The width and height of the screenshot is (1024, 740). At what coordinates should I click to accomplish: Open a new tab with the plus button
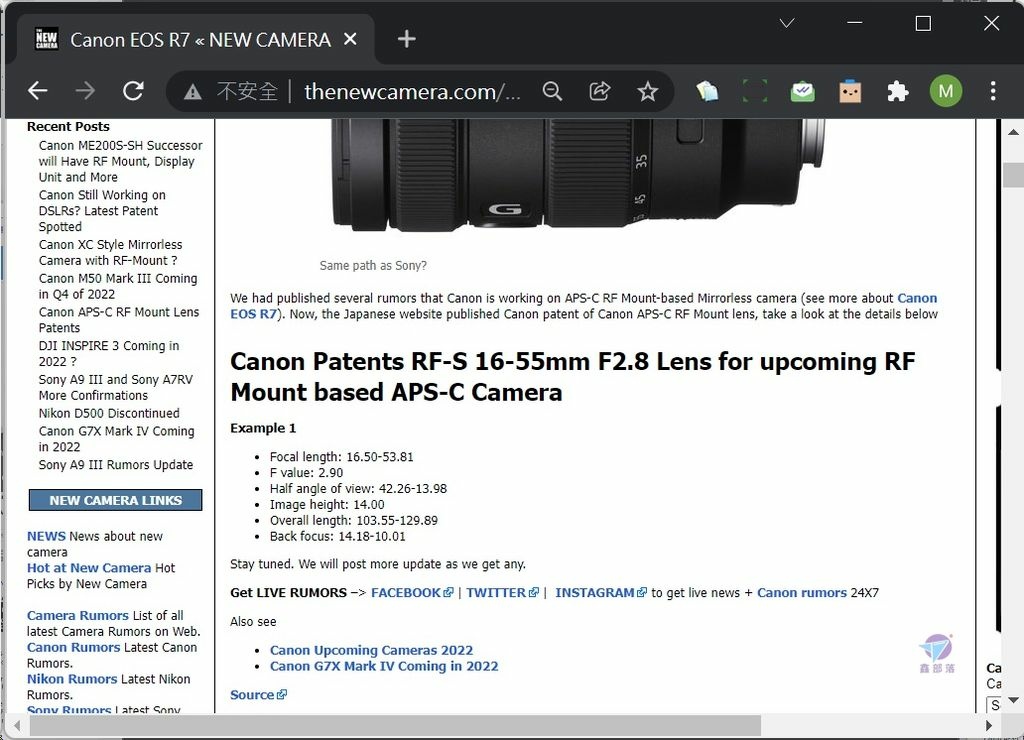click(406, 39)
